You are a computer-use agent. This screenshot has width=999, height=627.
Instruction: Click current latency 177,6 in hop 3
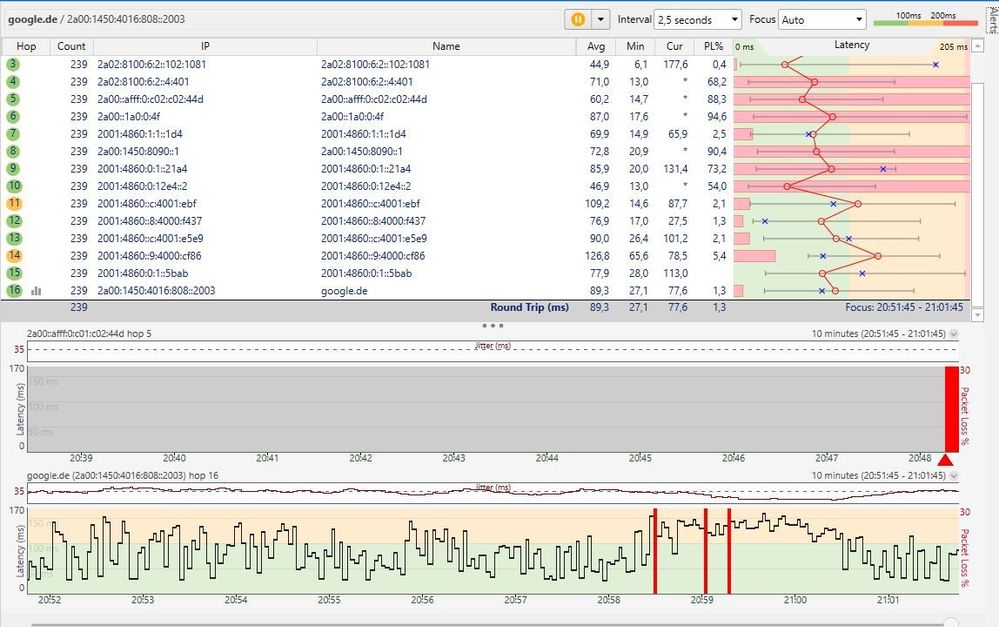675,64
